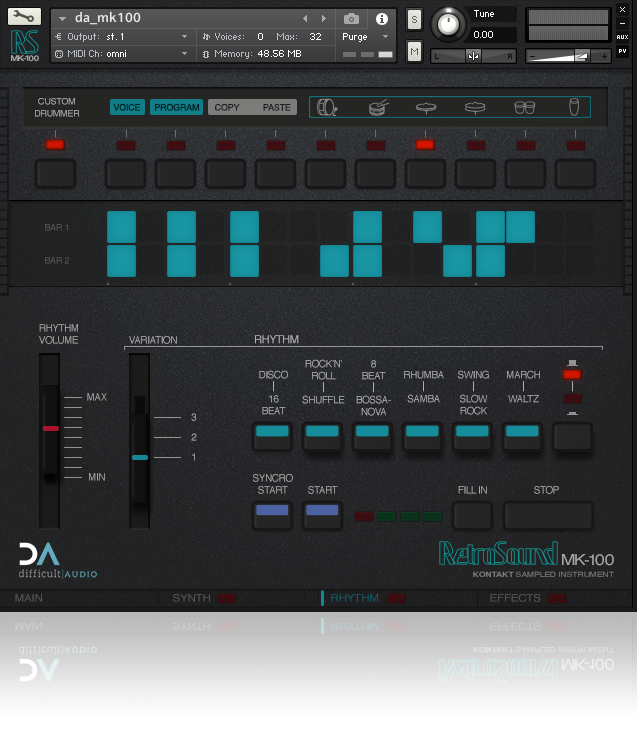Go to previous preset with left arrow
The image size is (637, 750).
(305, 19)
